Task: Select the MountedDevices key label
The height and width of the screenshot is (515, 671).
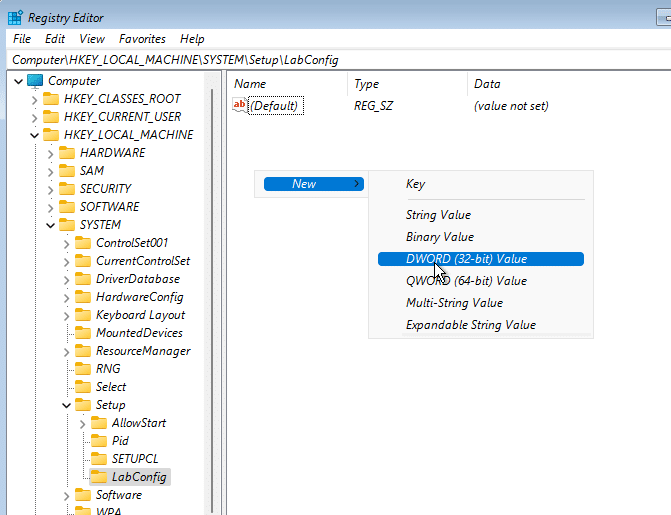Action: [x=139, y=333]
